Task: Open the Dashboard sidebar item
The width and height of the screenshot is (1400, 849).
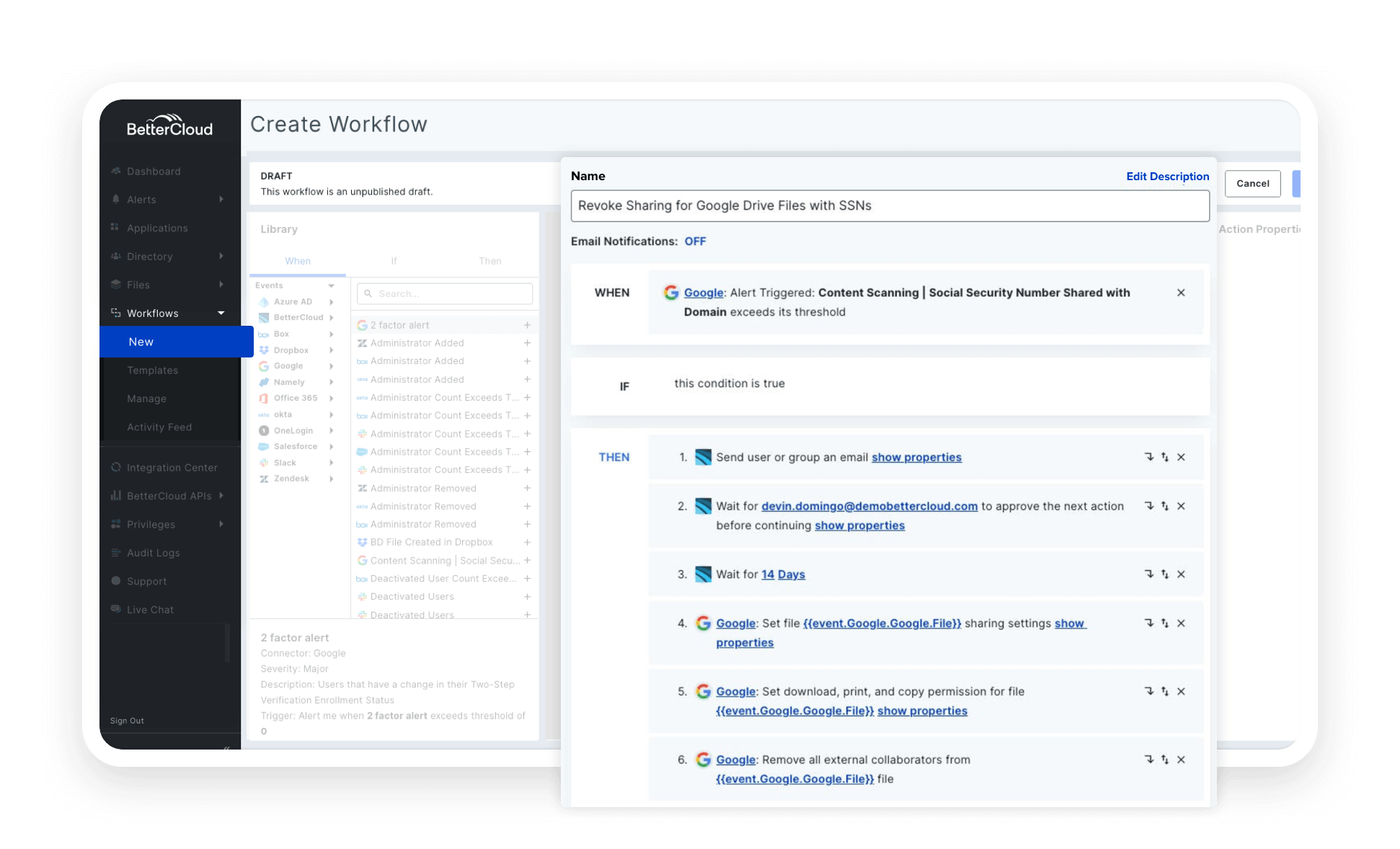Action: 154,171
